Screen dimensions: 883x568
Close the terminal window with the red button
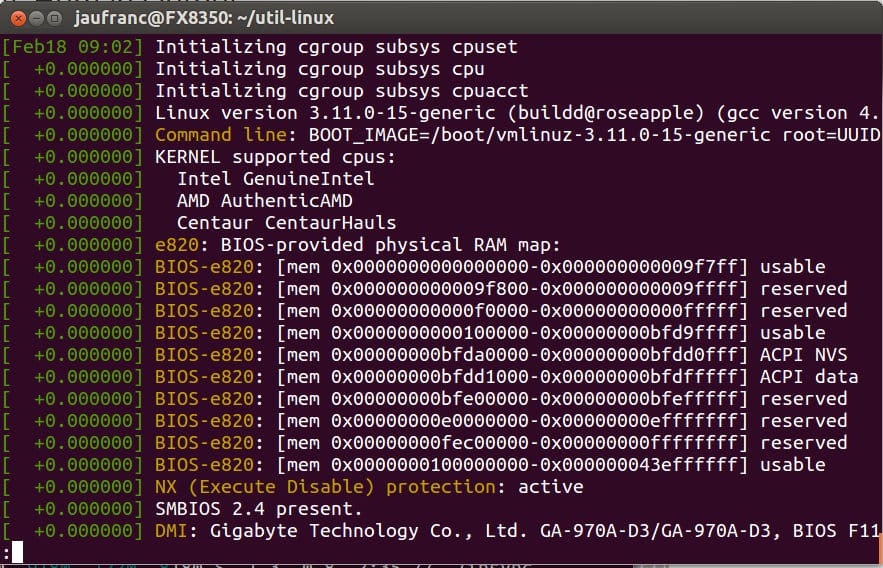click(x=18, y=19)
